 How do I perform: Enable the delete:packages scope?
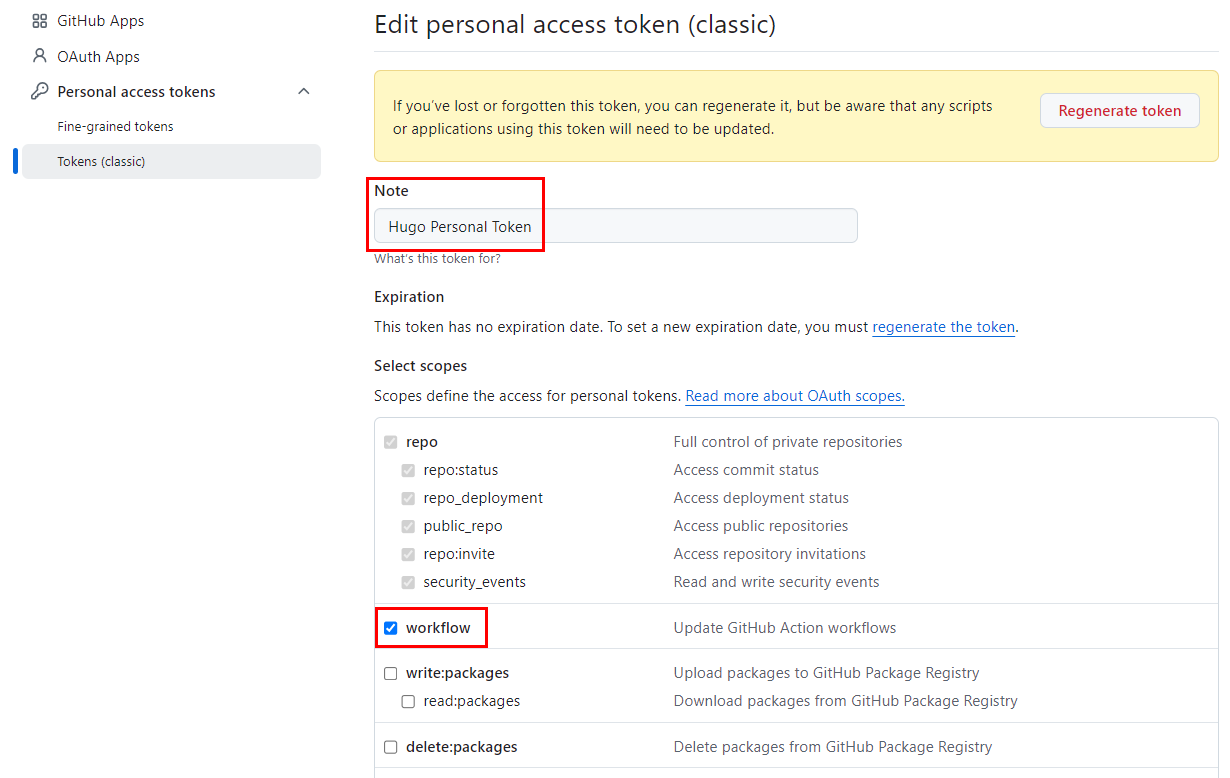pos(390,747)
